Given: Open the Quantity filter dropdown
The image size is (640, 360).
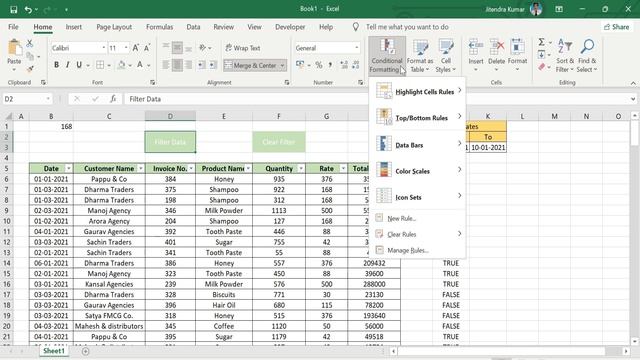Looking at the screenshot, I should [x=301, y=169].
